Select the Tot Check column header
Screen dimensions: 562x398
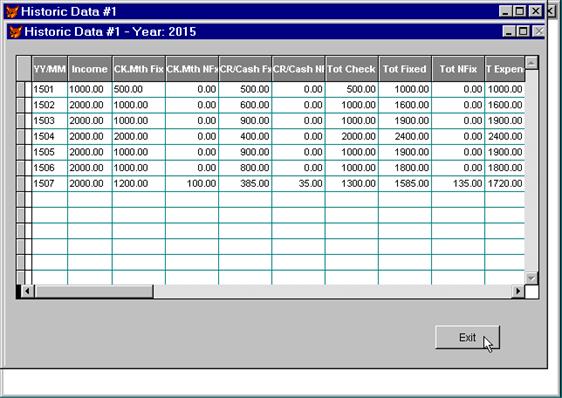[352, 69]
